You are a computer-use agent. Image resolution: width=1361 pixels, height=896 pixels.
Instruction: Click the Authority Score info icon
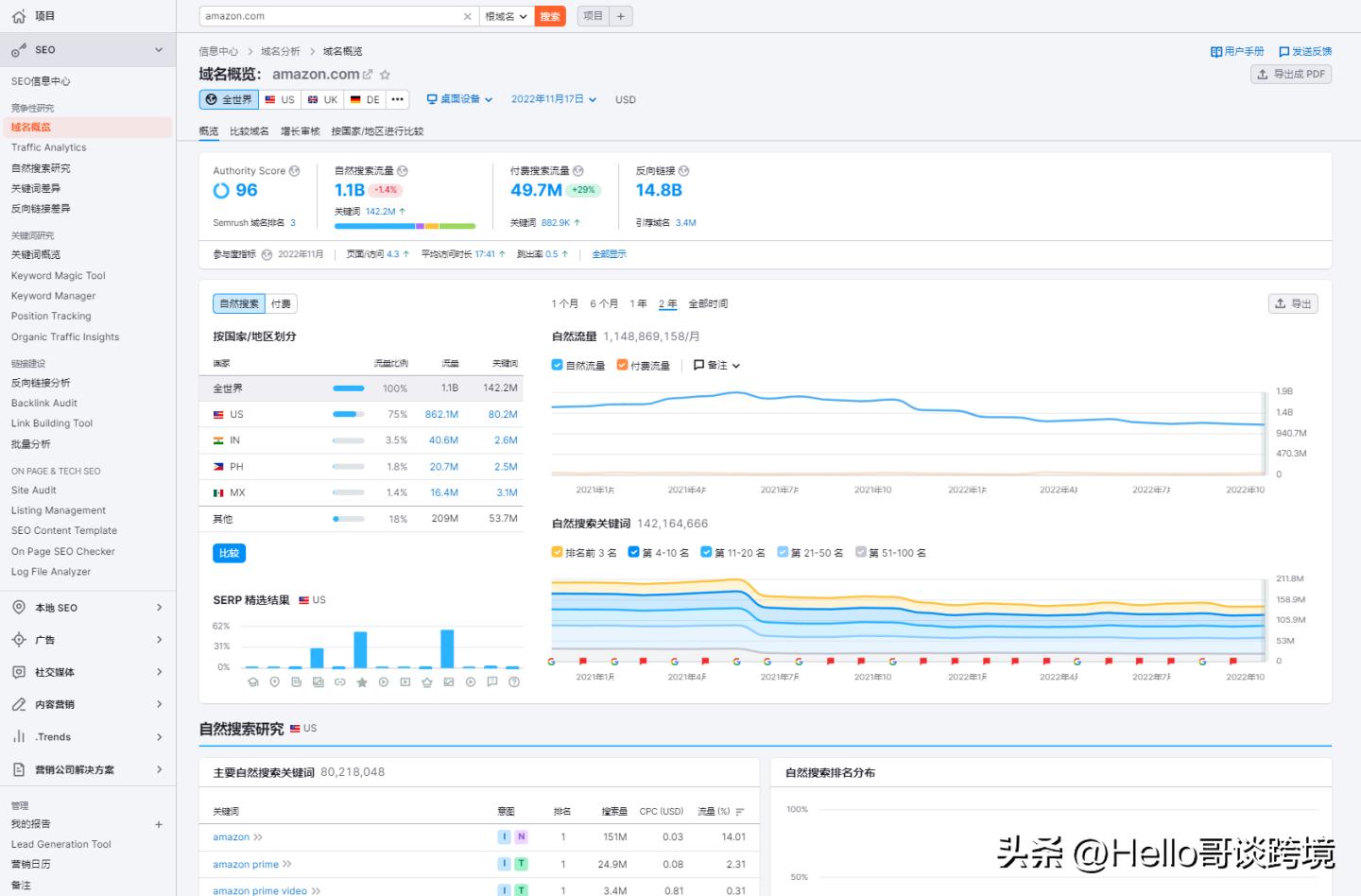coord(295,171)
